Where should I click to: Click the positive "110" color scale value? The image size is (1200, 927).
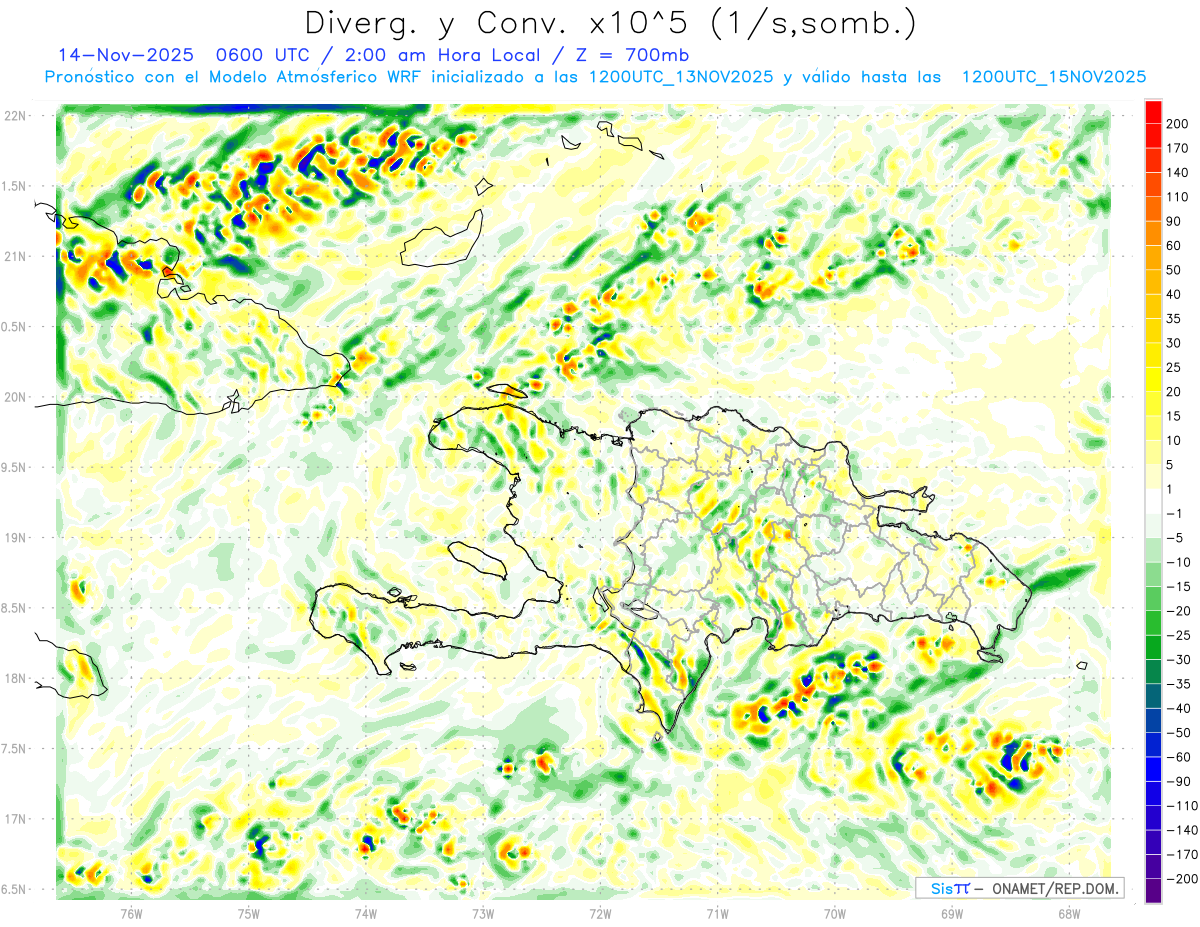point(1177,197)
